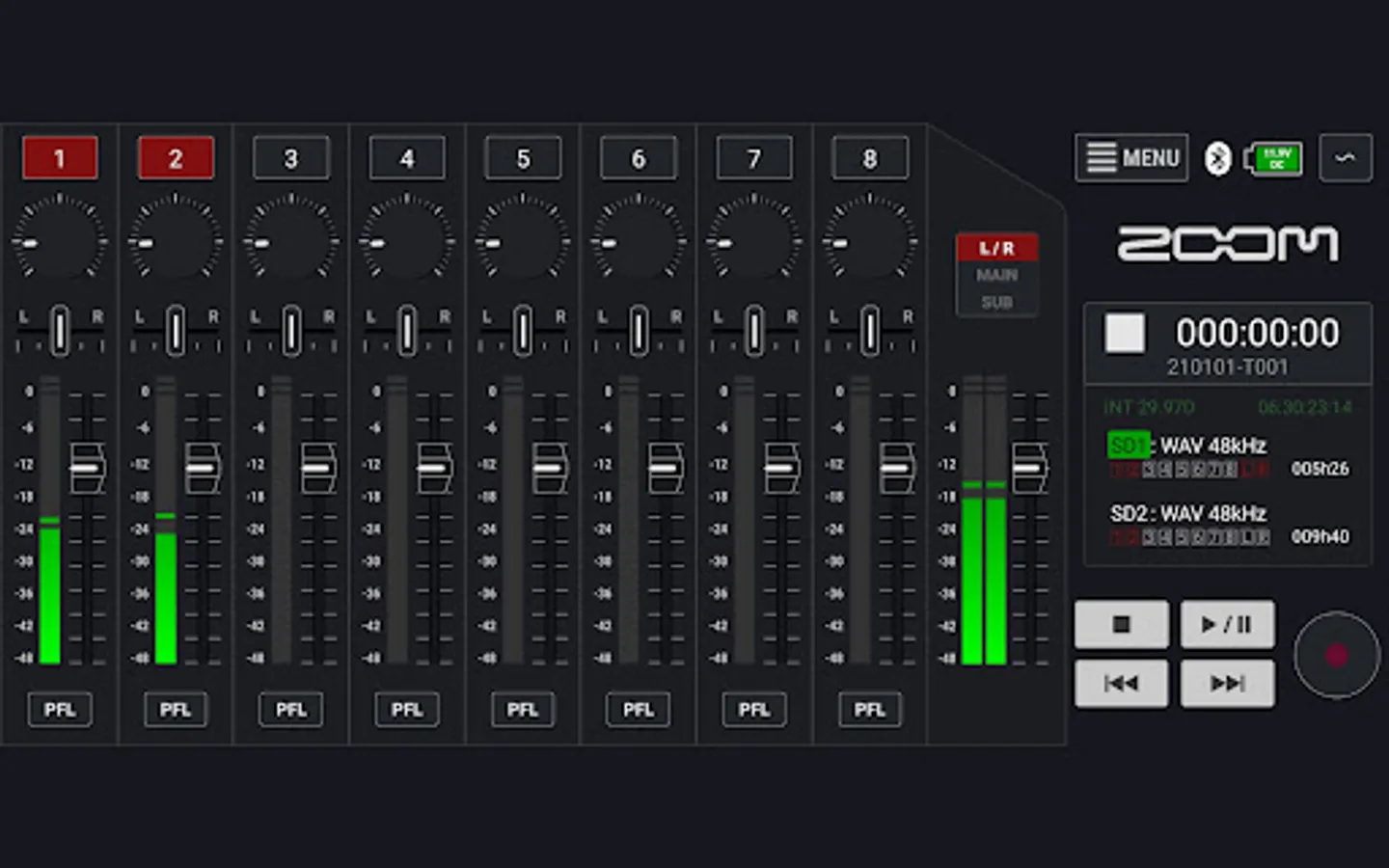Click channel 8 fader handle
The image size is (1389, 868).
897,468
